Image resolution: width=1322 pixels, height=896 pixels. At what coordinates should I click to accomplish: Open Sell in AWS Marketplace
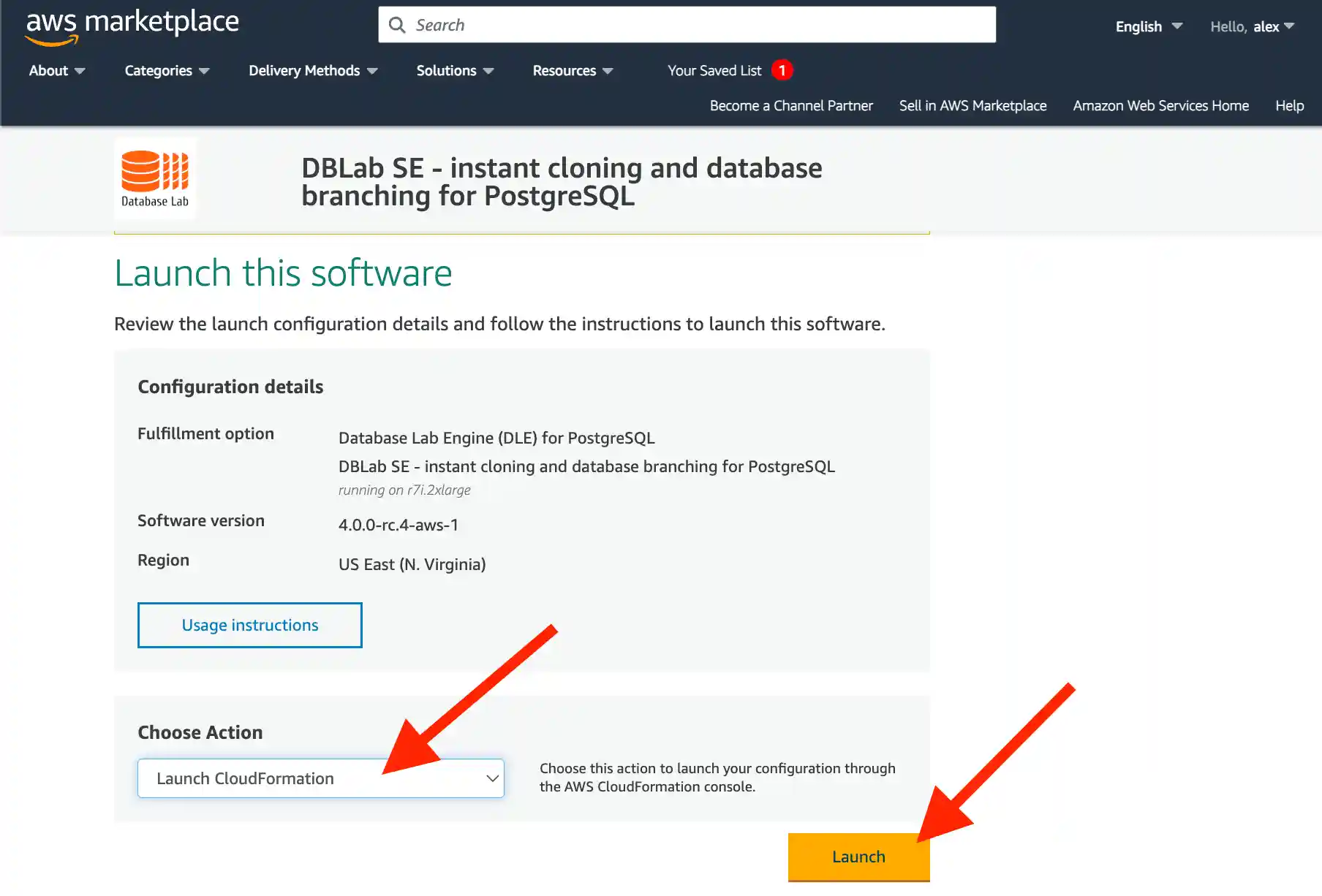[972, 105]
